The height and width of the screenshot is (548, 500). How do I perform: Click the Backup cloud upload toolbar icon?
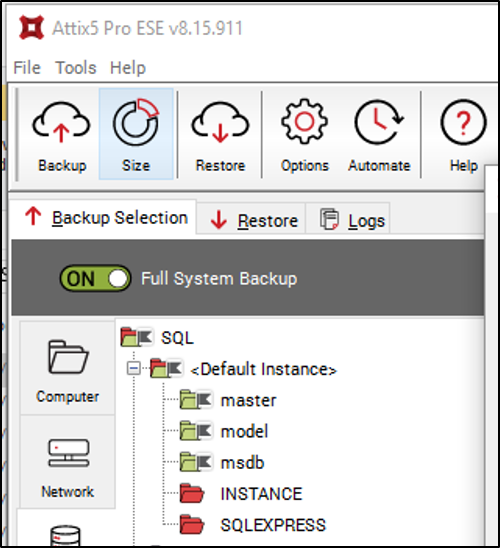click(61, 123)
